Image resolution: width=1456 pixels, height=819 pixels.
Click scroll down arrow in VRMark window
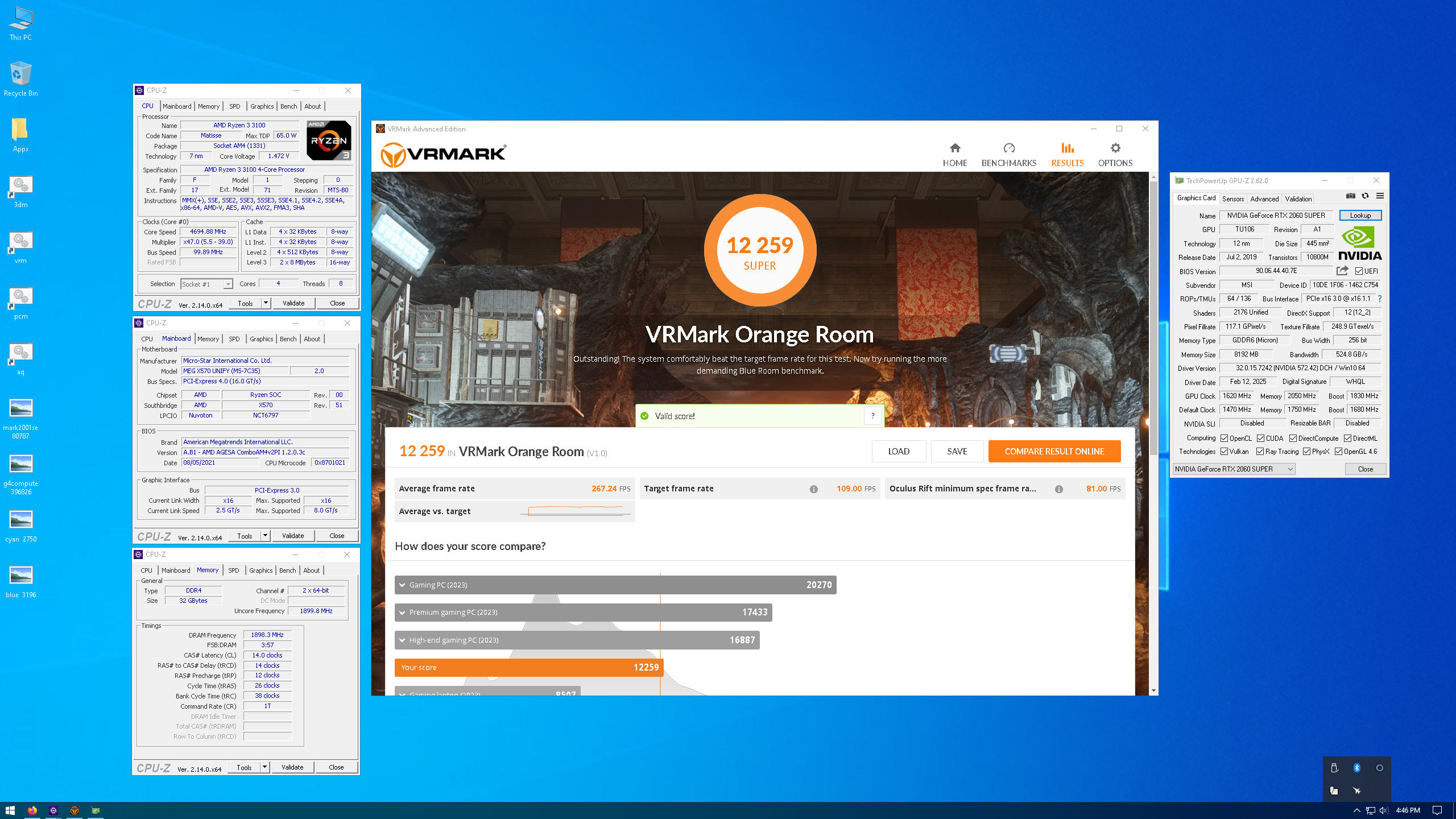(x=1153, y=690)
